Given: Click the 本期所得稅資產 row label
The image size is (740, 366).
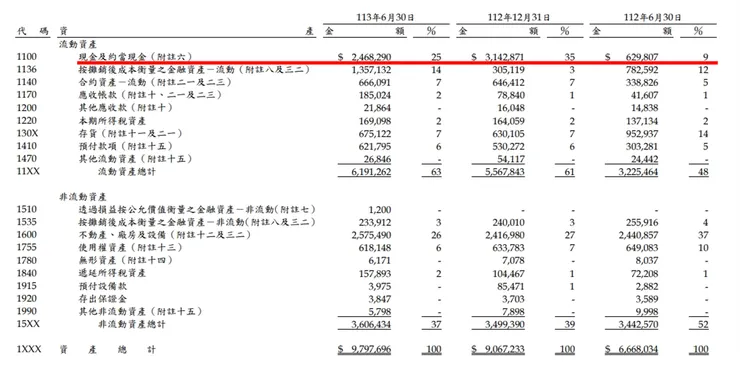Looking at the screenshot, I should pyautogui.click(x=112, y=121).
